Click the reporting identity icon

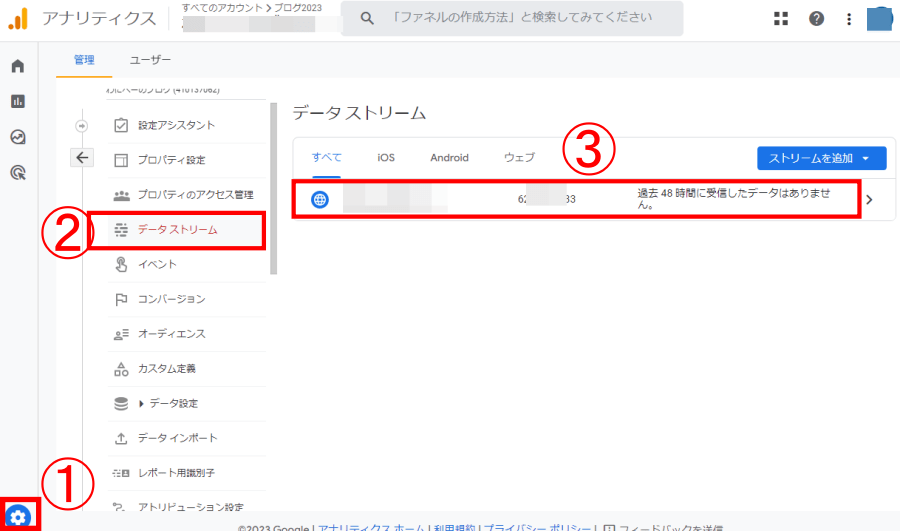[121, 473]
